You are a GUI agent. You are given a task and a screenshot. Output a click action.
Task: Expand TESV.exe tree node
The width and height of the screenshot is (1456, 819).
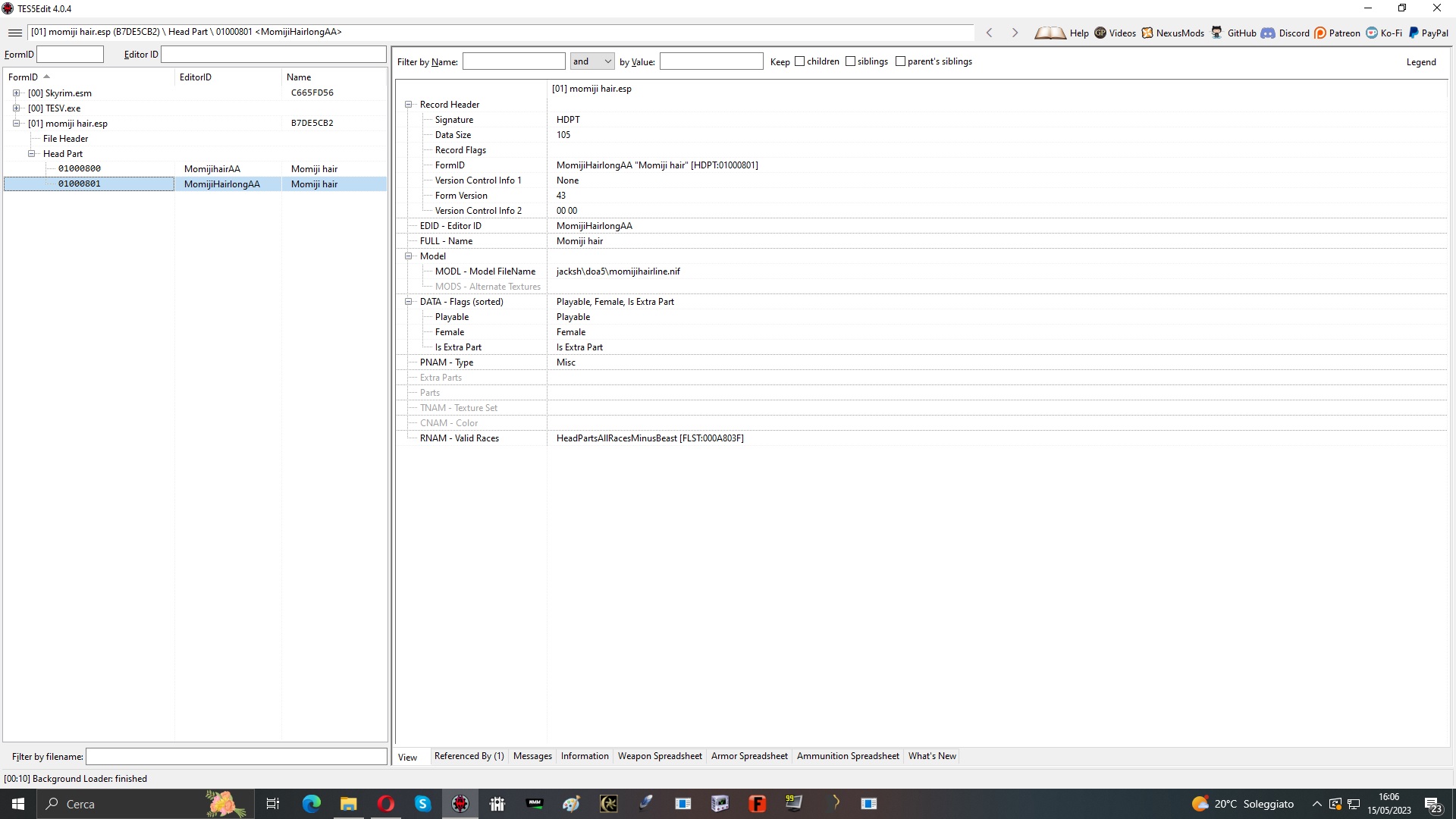(16, 108)
